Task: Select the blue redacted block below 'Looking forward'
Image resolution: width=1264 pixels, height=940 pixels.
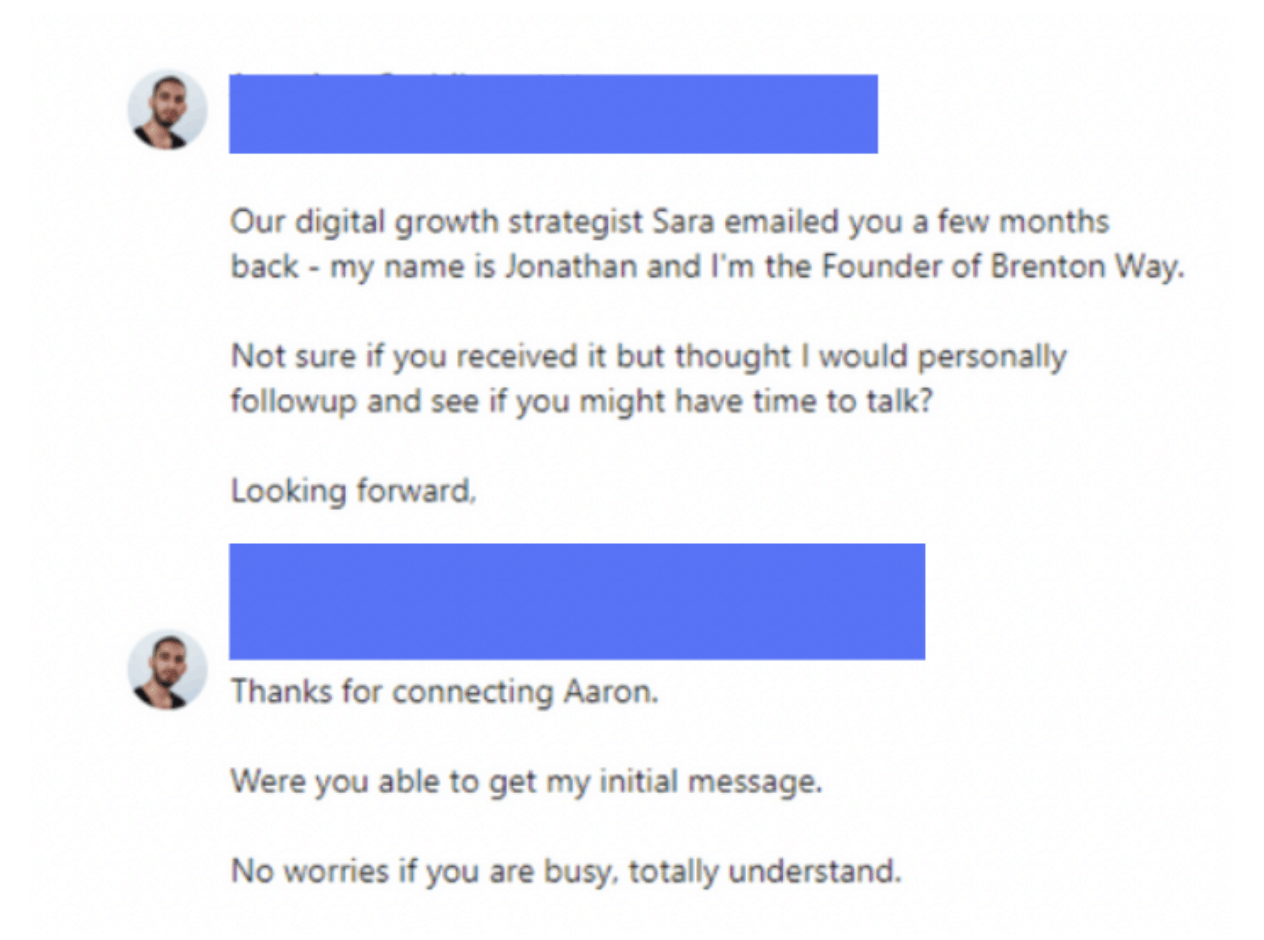Action: tap(577, 601)
